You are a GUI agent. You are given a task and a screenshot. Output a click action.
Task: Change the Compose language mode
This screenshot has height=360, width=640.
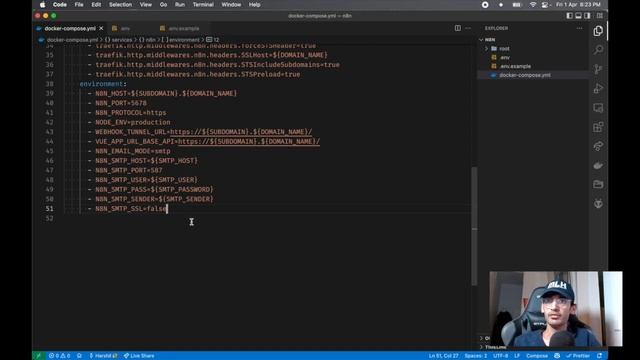click(537, 356)
